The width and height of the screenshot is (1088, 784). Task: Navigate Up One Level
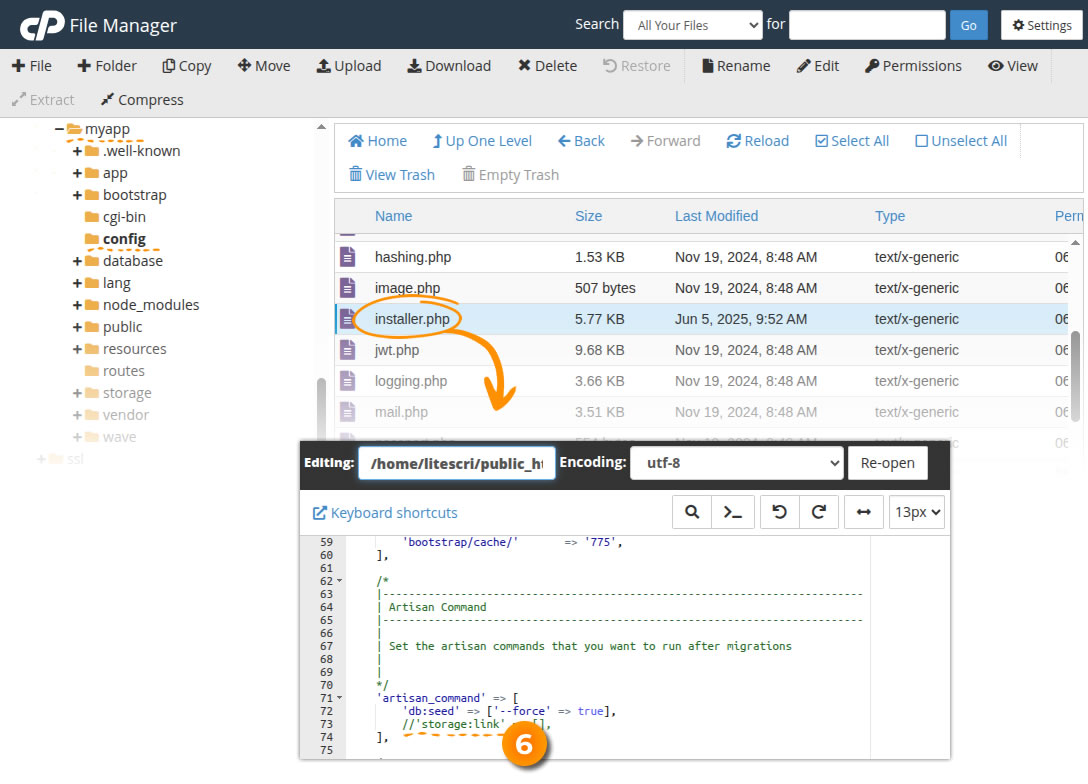coord(482,141)
